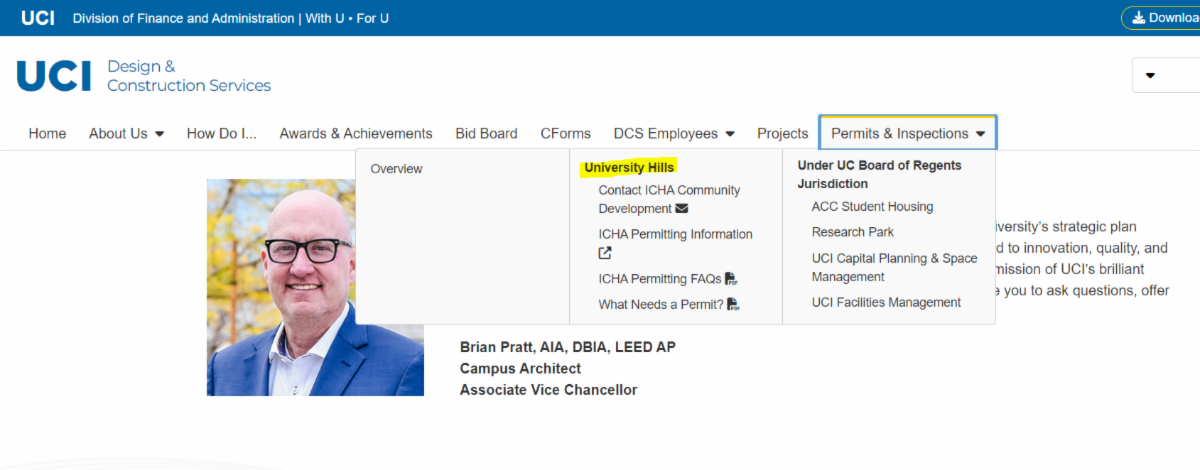Click the photo of Brian Pratt

315,288
